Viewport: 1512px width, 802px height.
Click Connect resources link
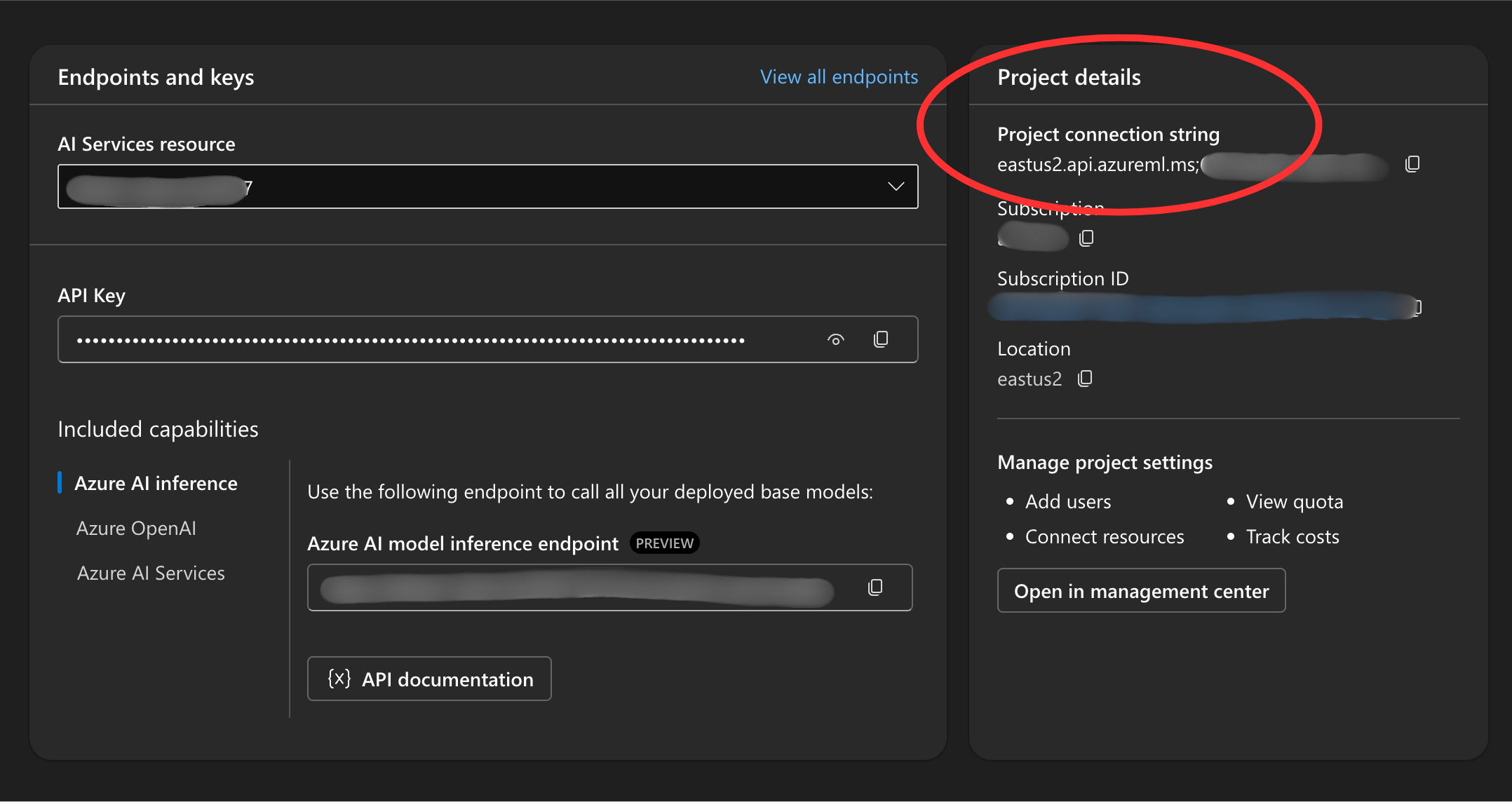(1104, 537)
